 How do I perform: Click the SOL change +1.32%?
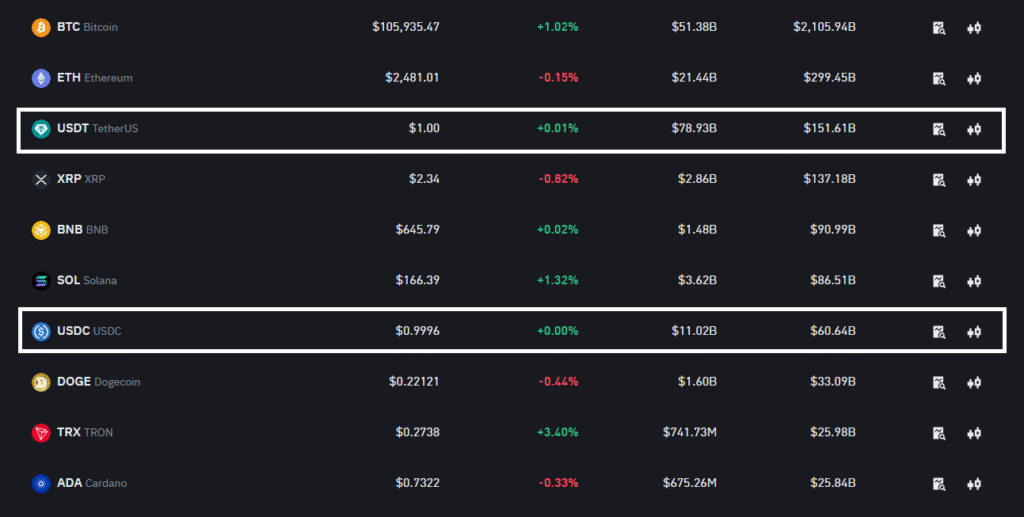coord(557,281)
